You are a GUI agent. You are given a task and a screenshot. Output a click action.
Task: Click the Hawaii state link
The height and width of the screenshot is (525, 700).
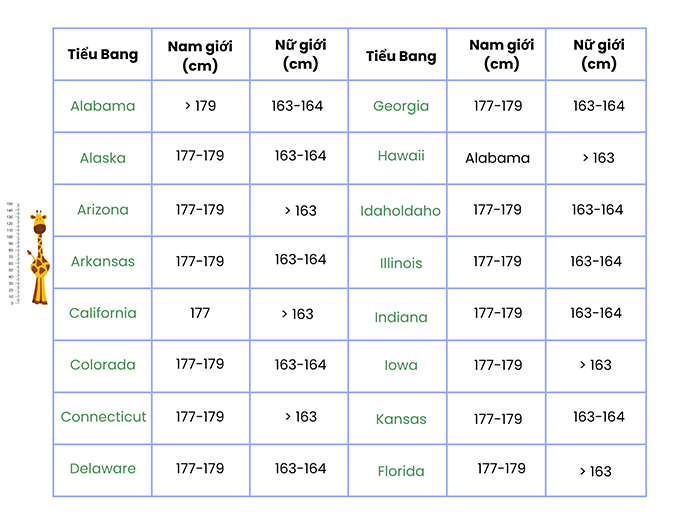401,156
